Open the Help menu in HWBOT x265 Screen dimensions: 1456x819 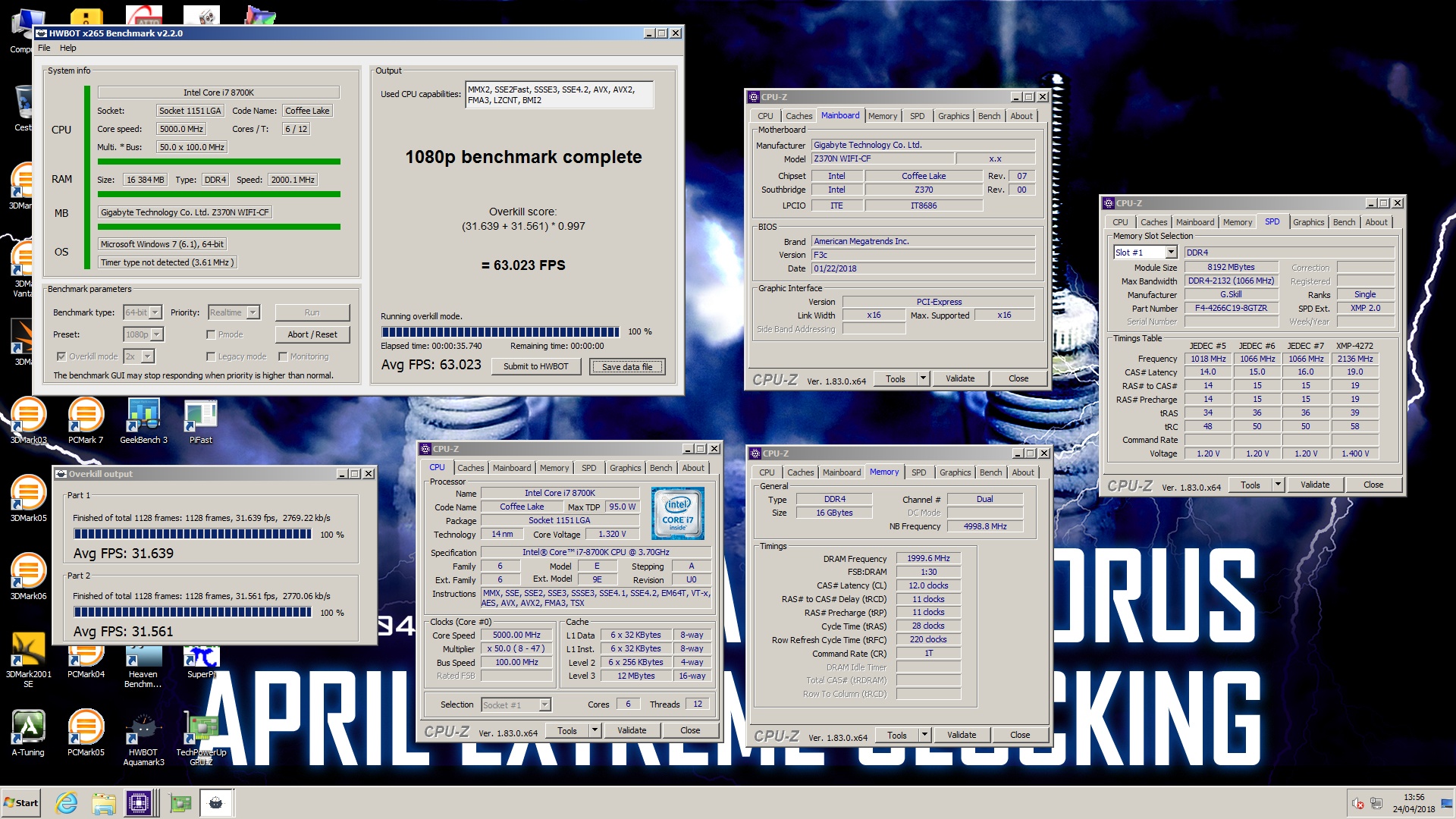pyautogui.click(x=68, y=48)
